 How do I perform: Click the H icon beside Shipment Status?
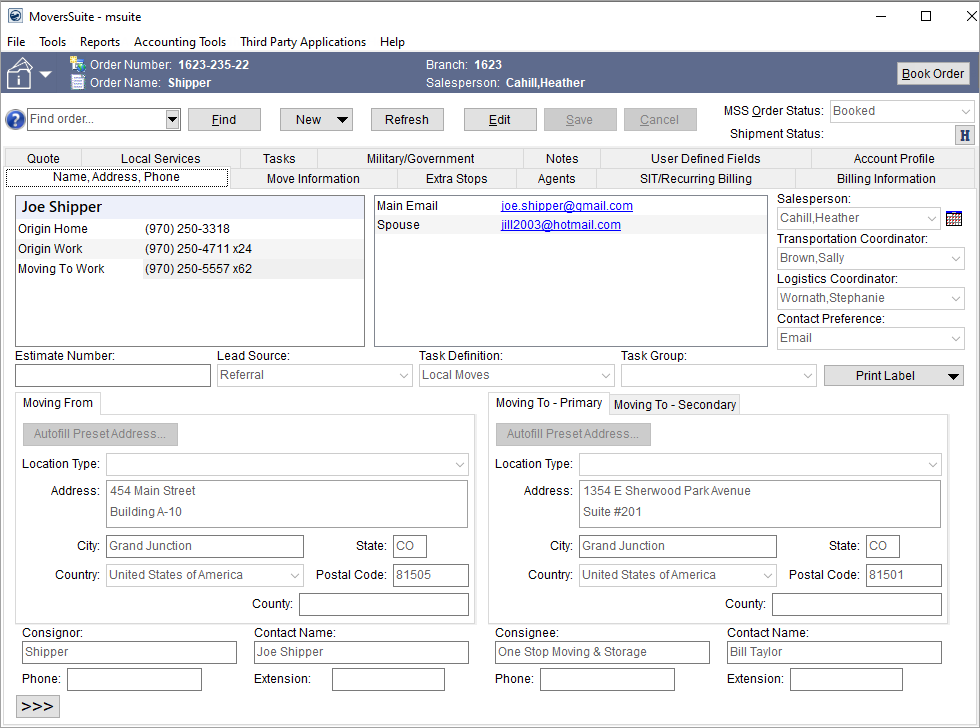click(963, 134)
